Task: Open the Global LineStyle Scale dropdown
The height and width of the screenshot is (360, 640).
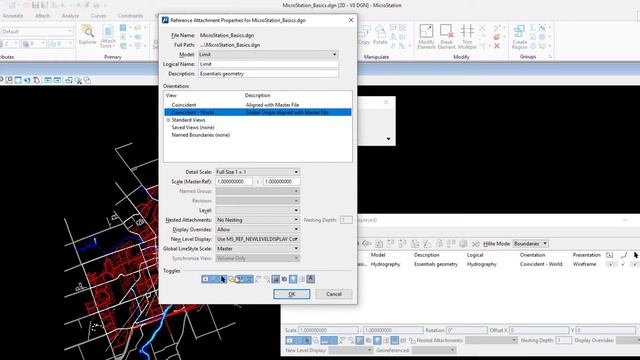Action: 258,249
